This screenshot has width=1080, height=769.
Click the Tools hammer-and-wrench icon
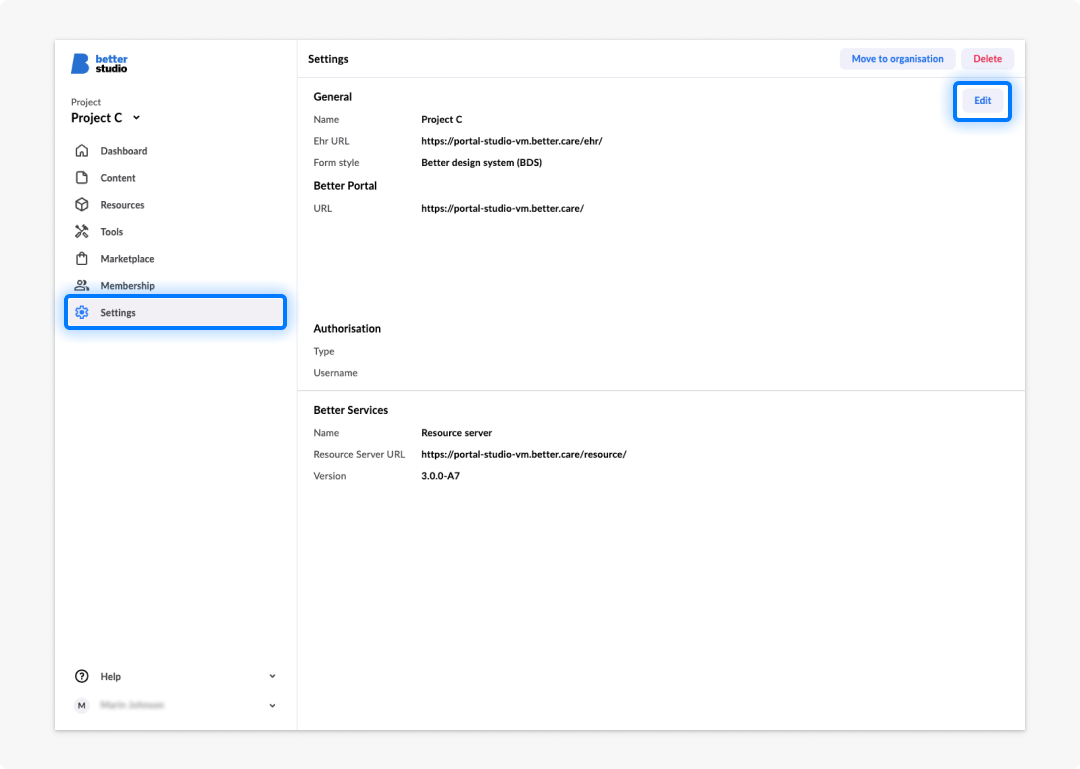tap(82, 232)
